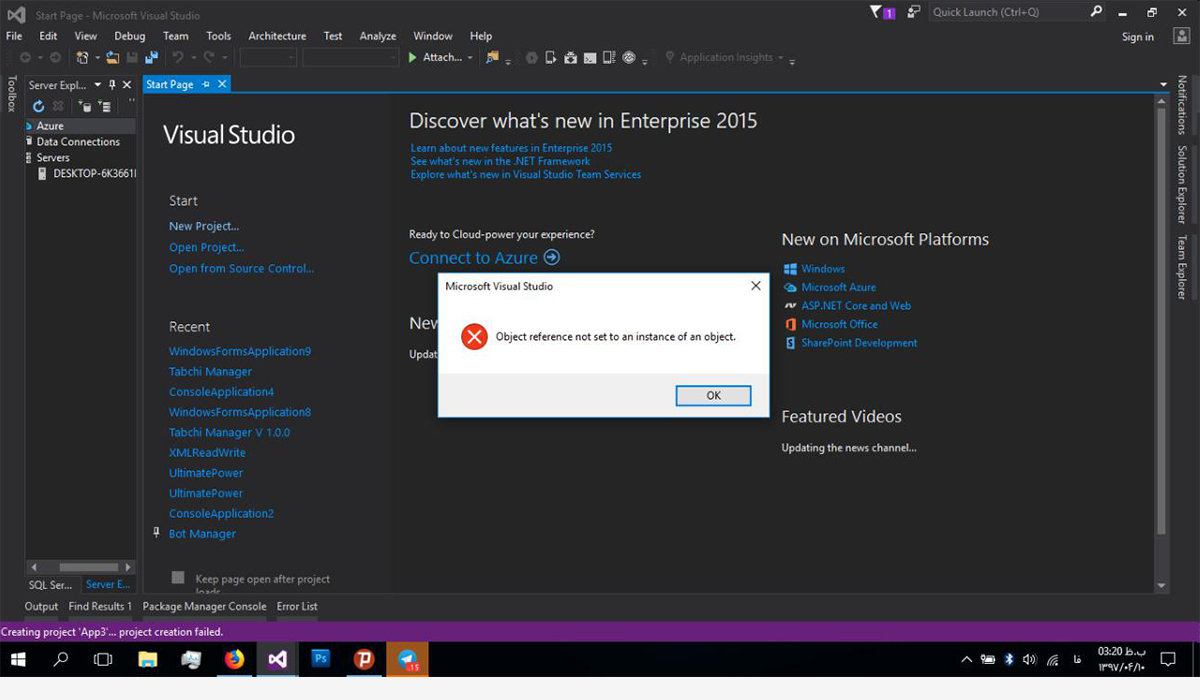Click the Quick Launch search box
This screenshot has width=1200, height=700.
pyautogui.click(x=1008, y=12)
